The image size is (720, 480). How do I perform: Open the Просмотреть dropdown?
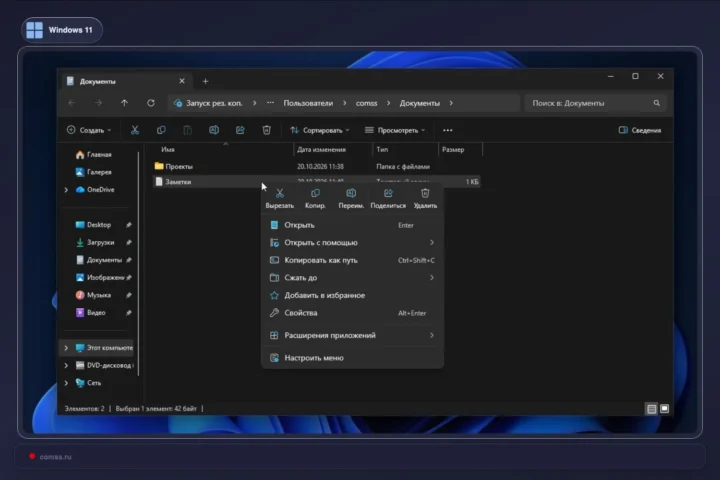[395, 130]
